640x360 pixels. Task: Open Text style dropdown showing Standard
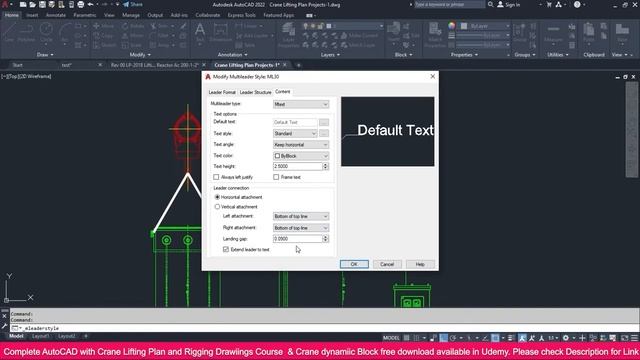tap(295, 133)
